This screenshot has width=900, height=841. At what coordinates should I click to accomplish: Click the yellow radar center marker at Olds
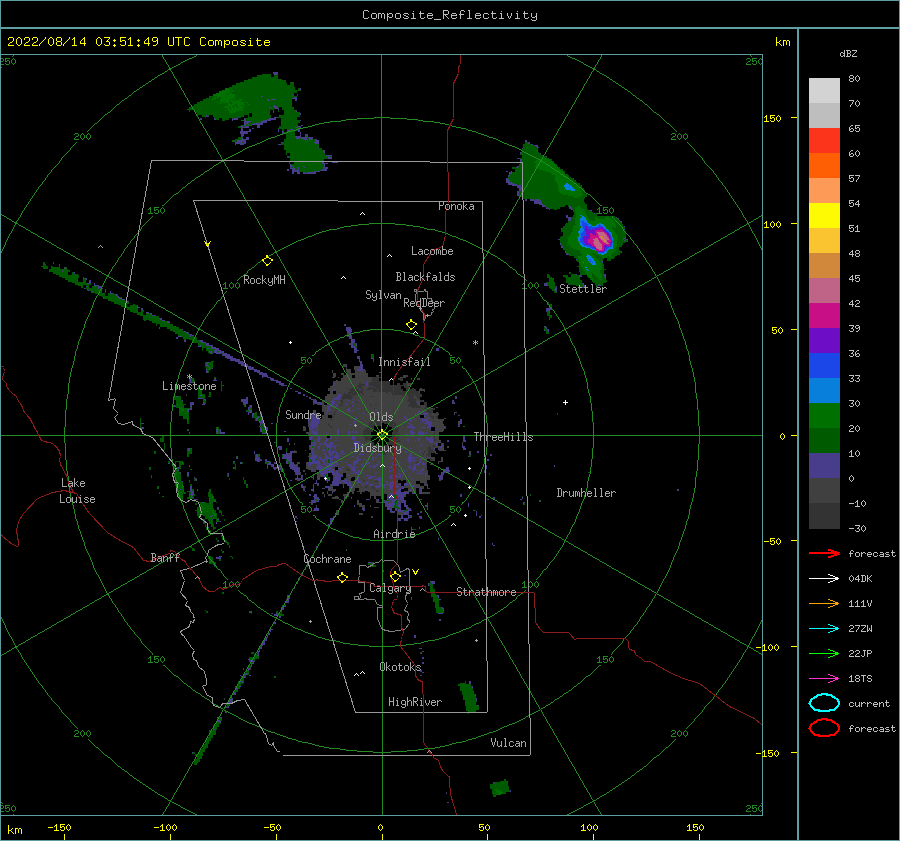pos(382,435)
